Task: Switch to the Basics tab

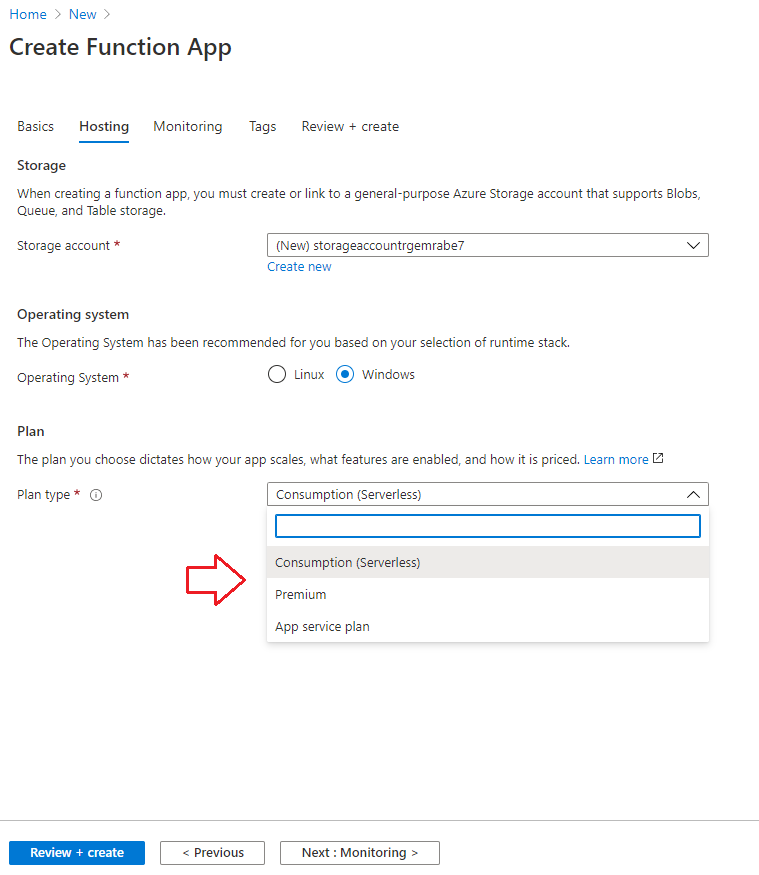Action: click(35, 127)
